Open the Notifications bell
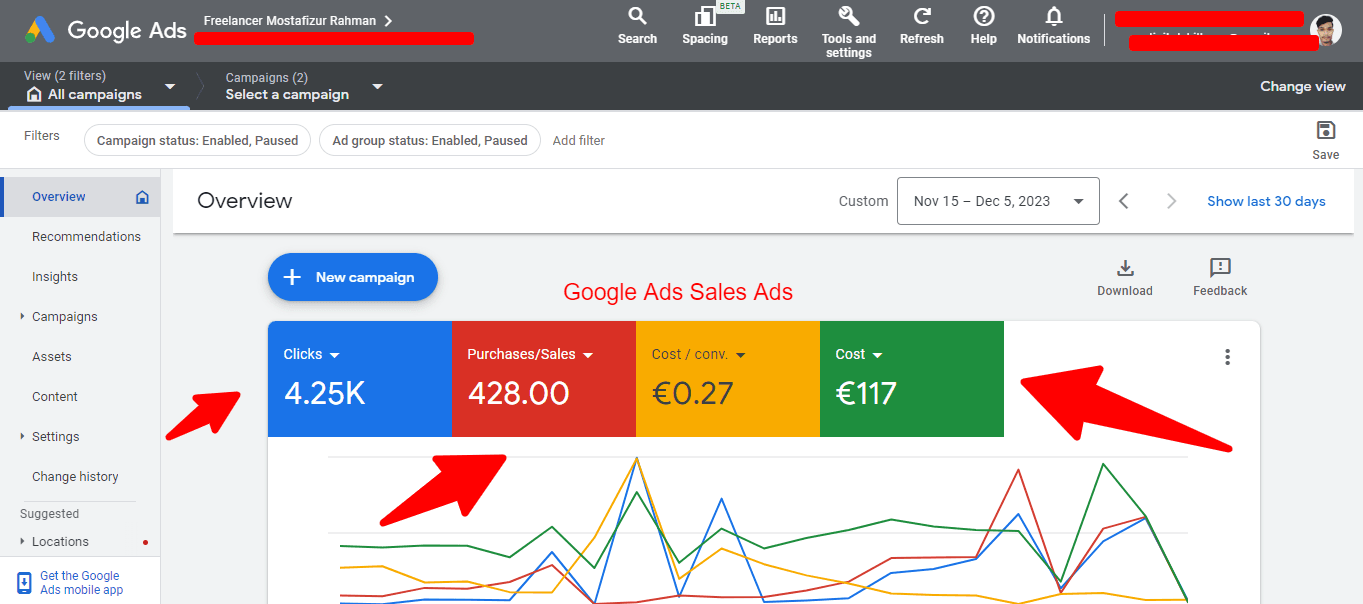The image size is (1363, 604). click(1053, 17)
